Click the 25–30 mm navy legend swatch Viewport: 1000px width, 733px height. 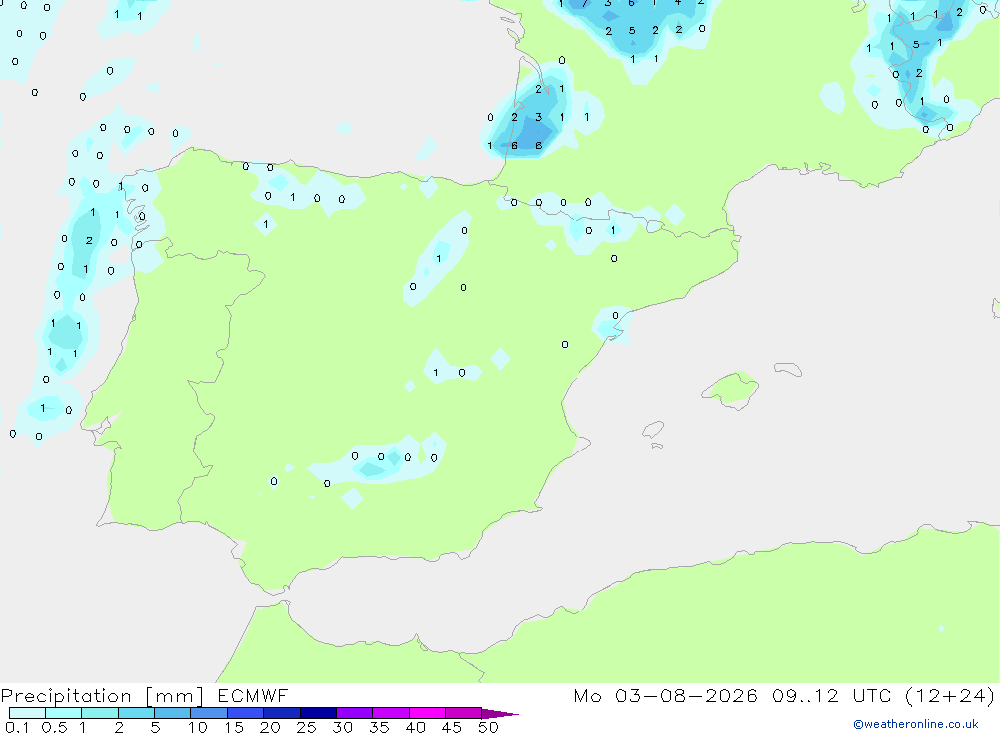click(318, 713)
